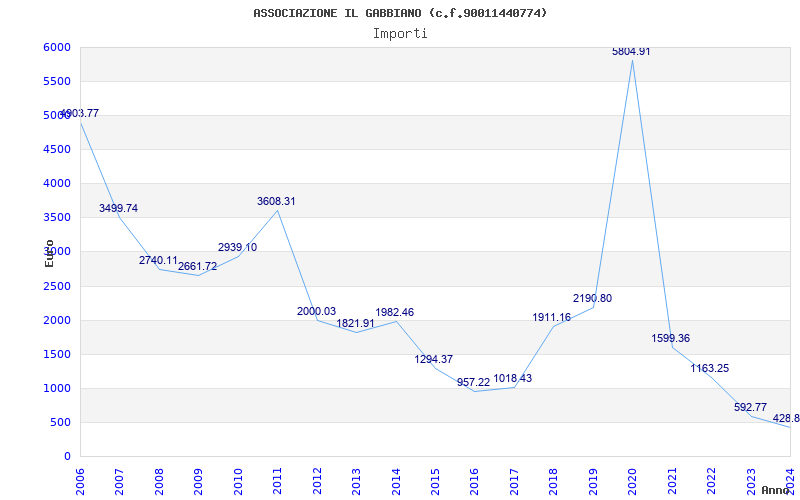
Task: Select the 1163.25 data label
Action: click(x=710, y=368)
